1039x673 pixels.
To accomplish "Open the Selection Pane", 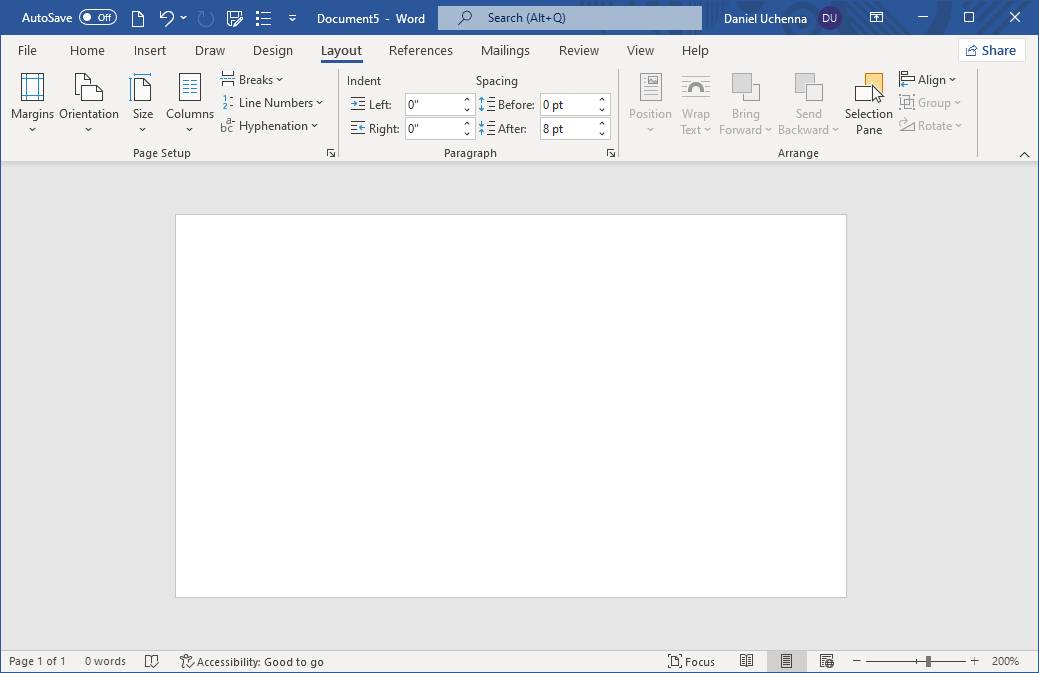I will (868, 103).
